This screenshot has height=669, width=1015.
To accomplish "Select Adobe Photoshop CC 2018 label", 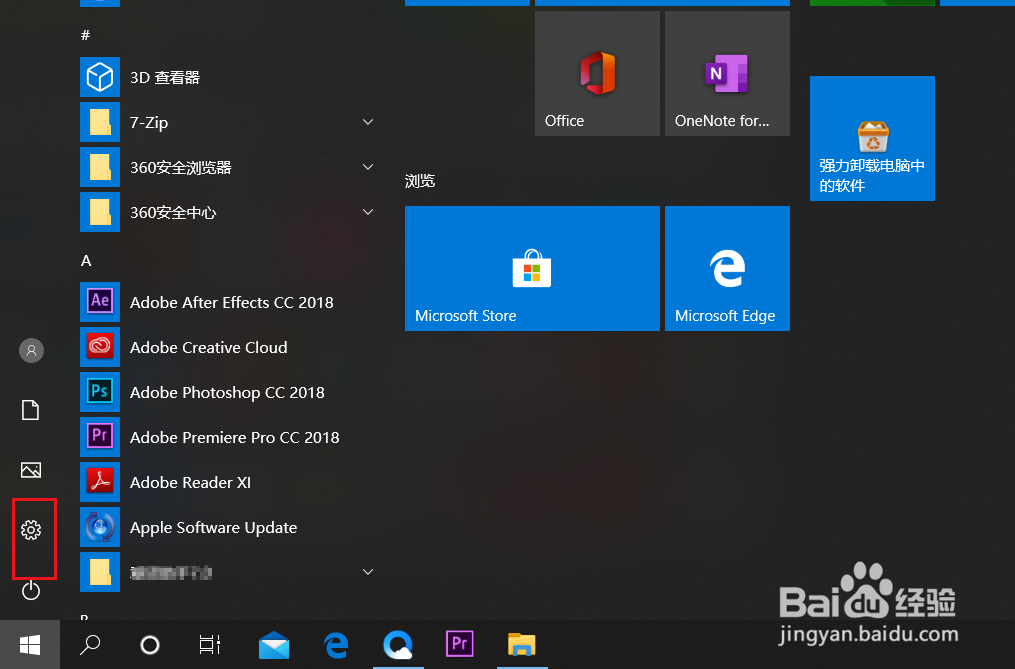I will 227,392.
